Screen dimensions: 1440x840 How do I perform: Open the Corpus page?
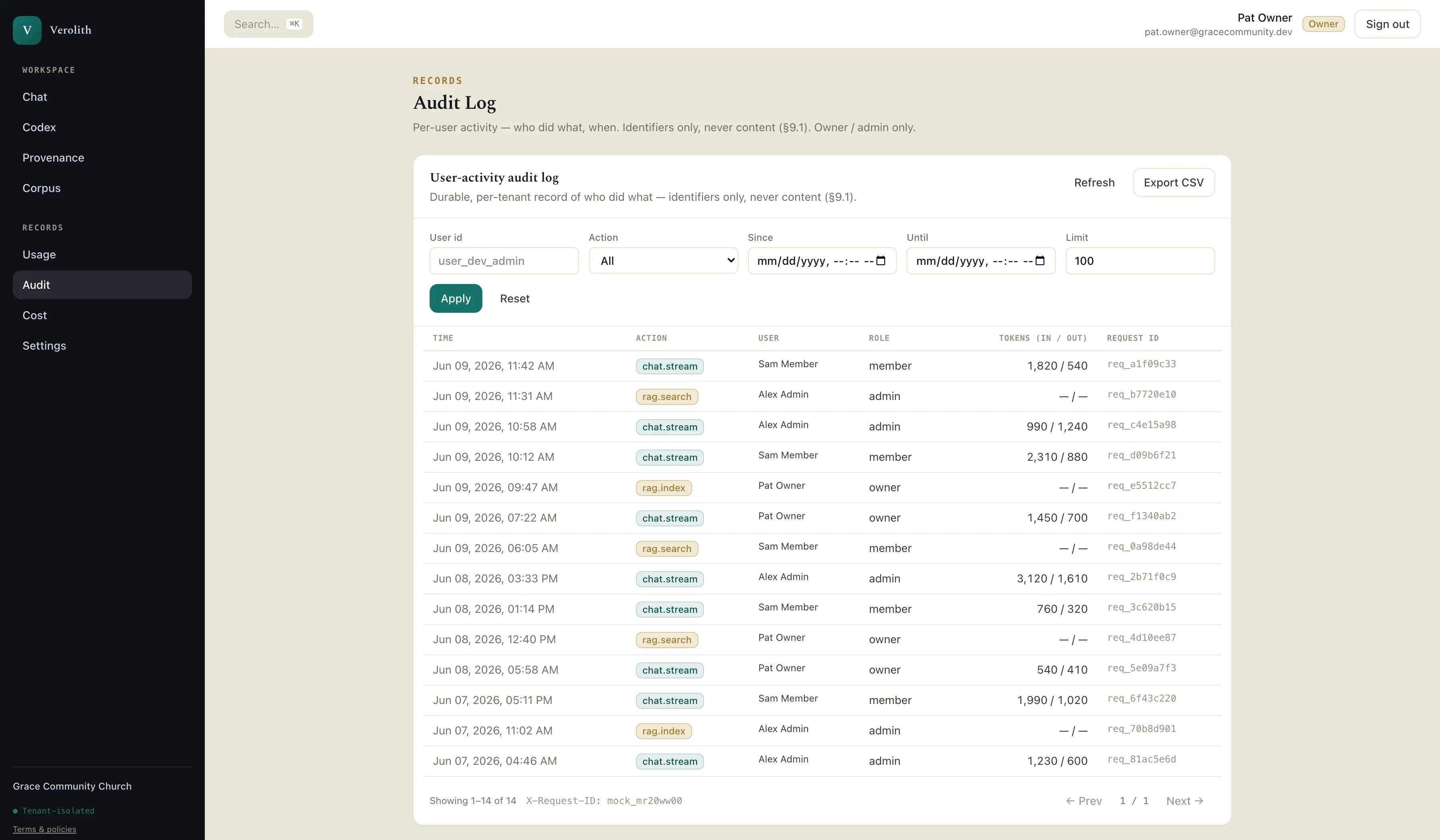[102, 188]
